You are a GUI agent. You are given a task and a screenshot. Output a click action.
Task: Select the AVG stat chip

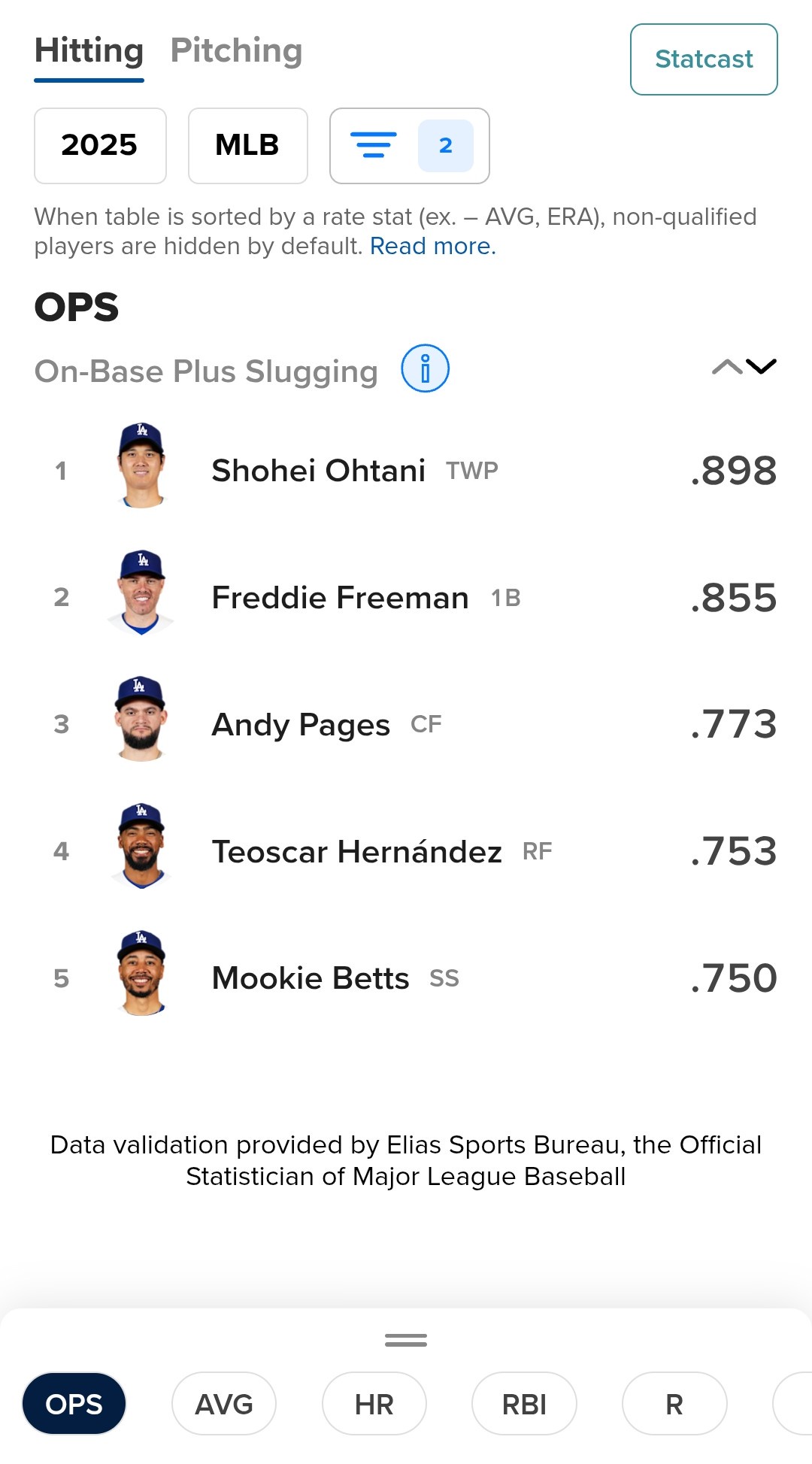pos(224,1404)
